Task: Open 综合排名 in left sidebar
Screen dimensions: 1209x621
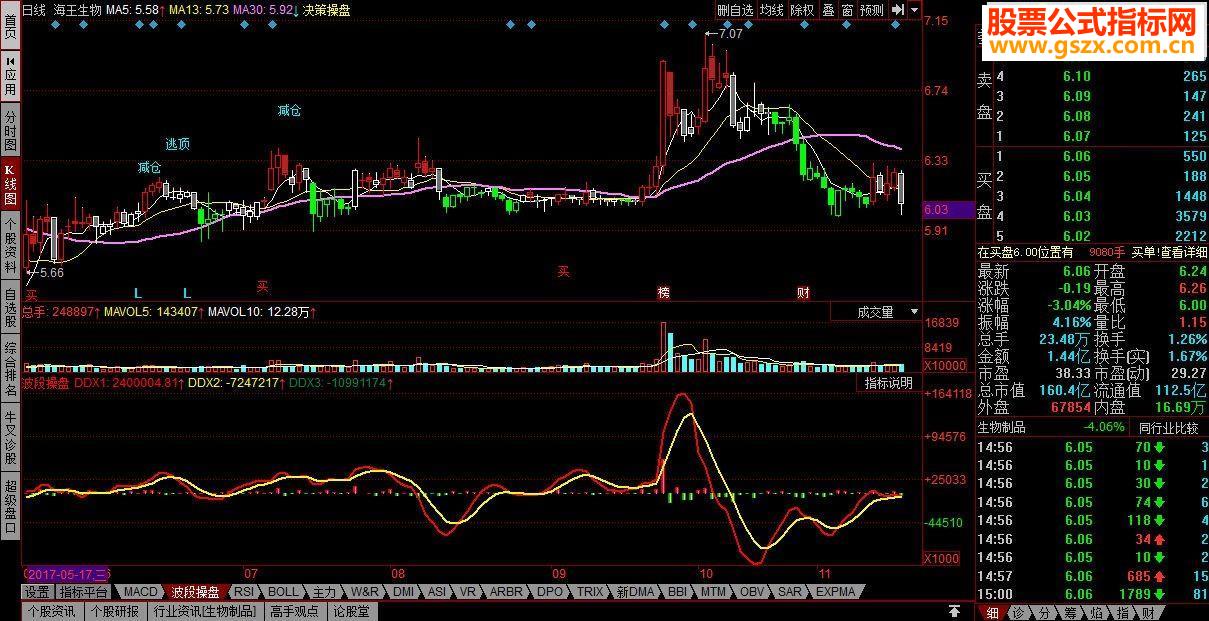Action: pos(10,366)
